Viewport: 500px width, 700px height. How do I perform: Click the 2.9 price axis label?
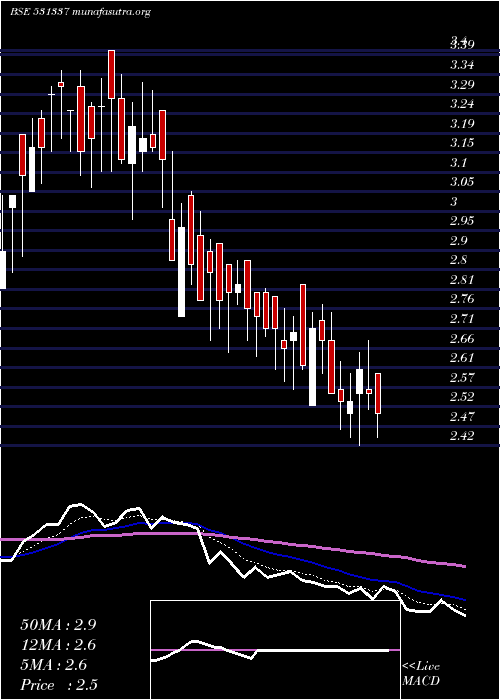click(458, 241)
